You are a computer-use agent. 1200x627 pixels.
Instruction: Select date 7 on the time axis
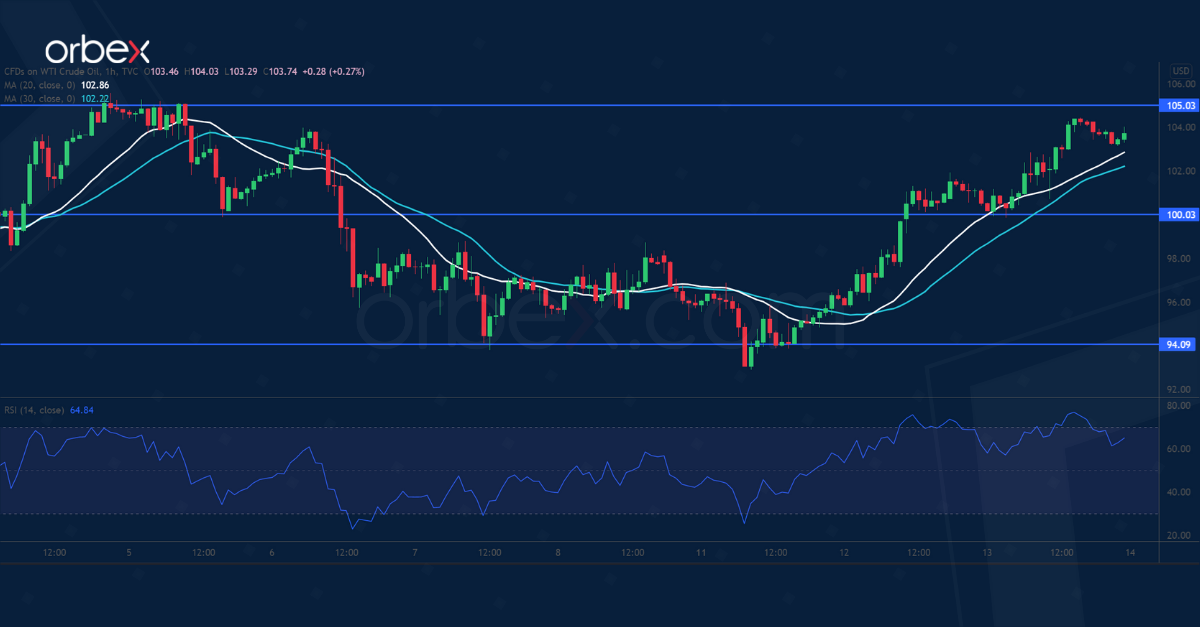[414, 553]
